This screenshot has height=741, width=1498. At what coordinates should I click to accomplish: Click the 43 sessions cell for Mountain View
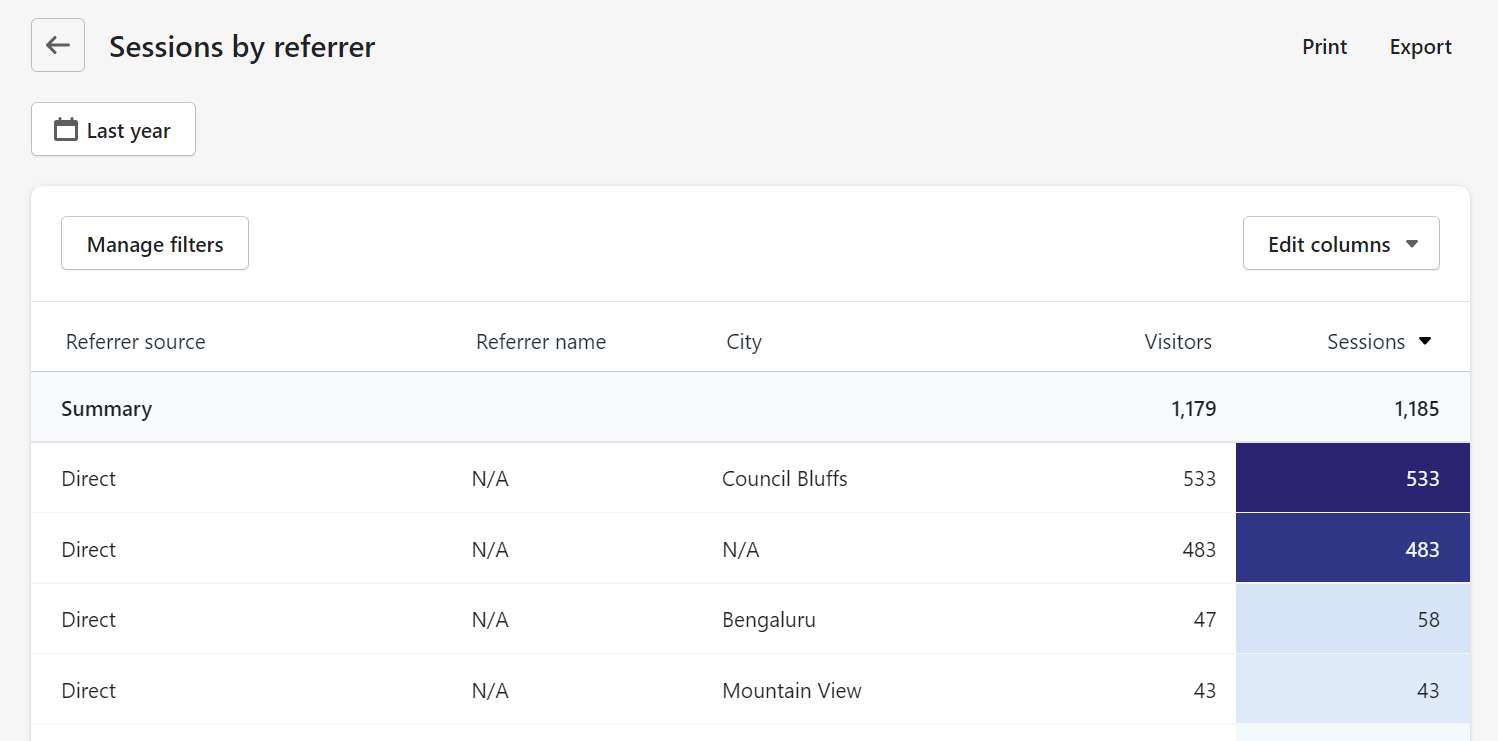point(1353,689)
